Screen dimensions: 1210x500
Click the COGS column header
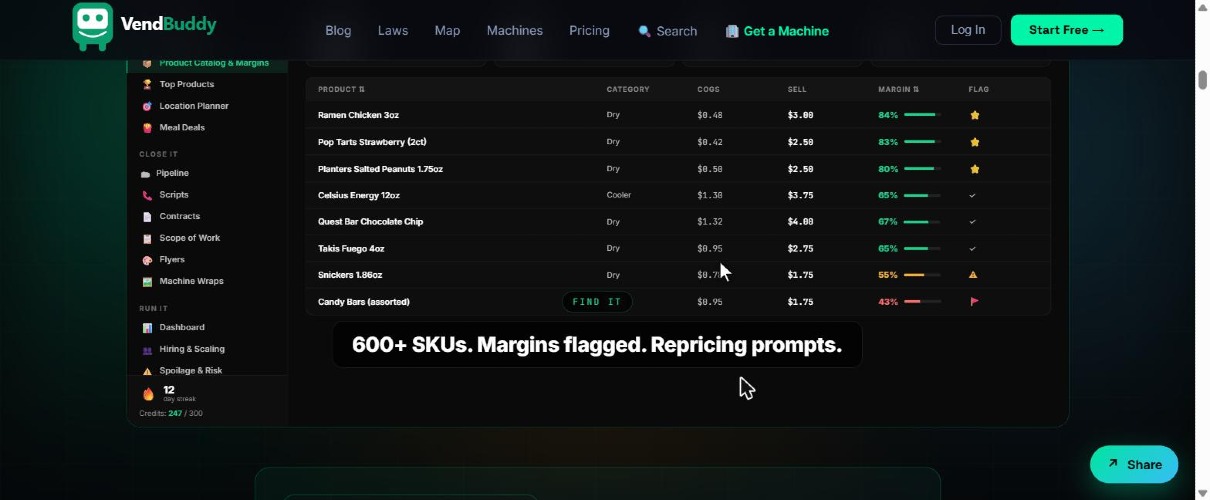tap(708, 90)
